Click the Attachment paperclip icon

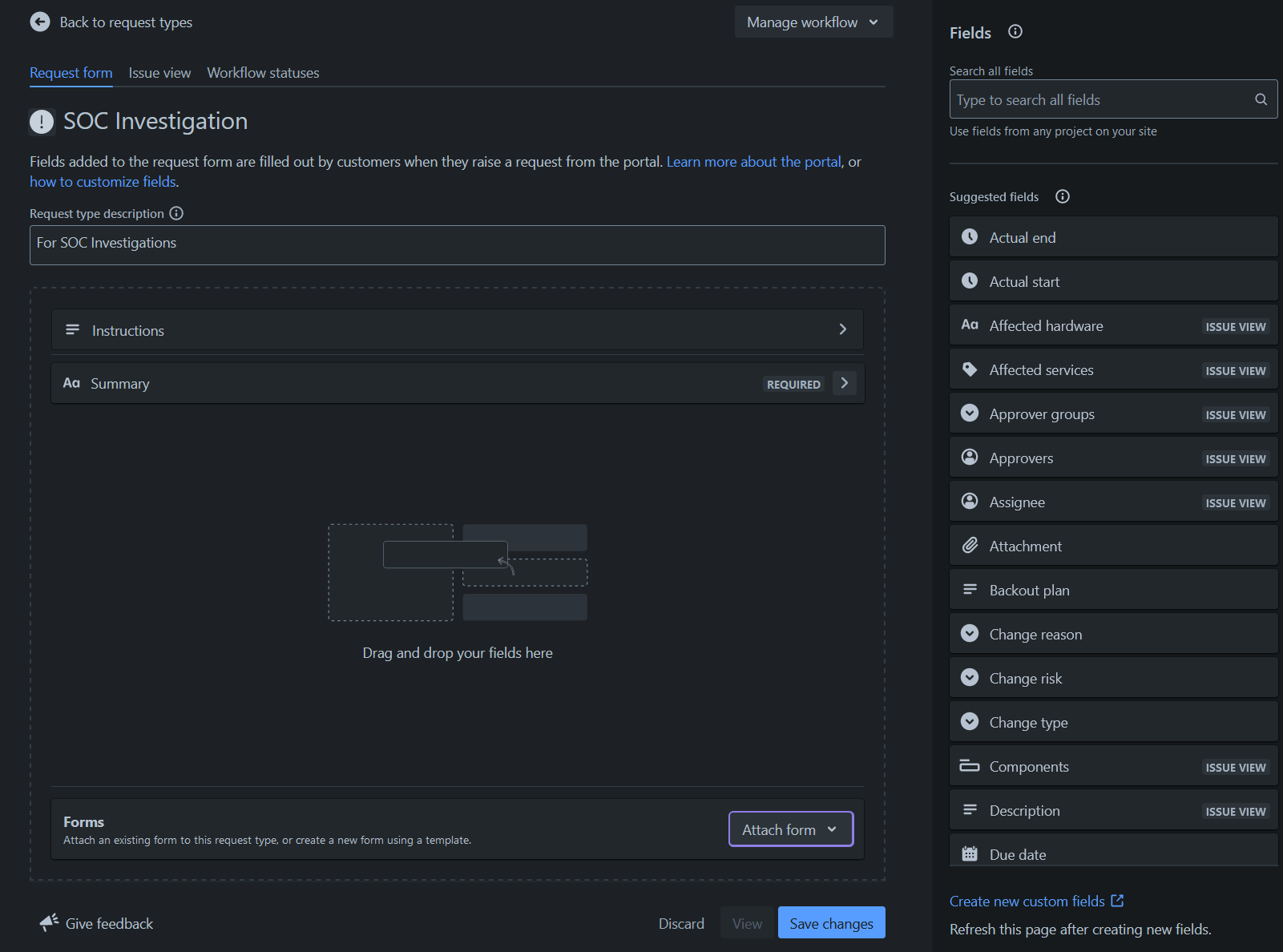970,546
